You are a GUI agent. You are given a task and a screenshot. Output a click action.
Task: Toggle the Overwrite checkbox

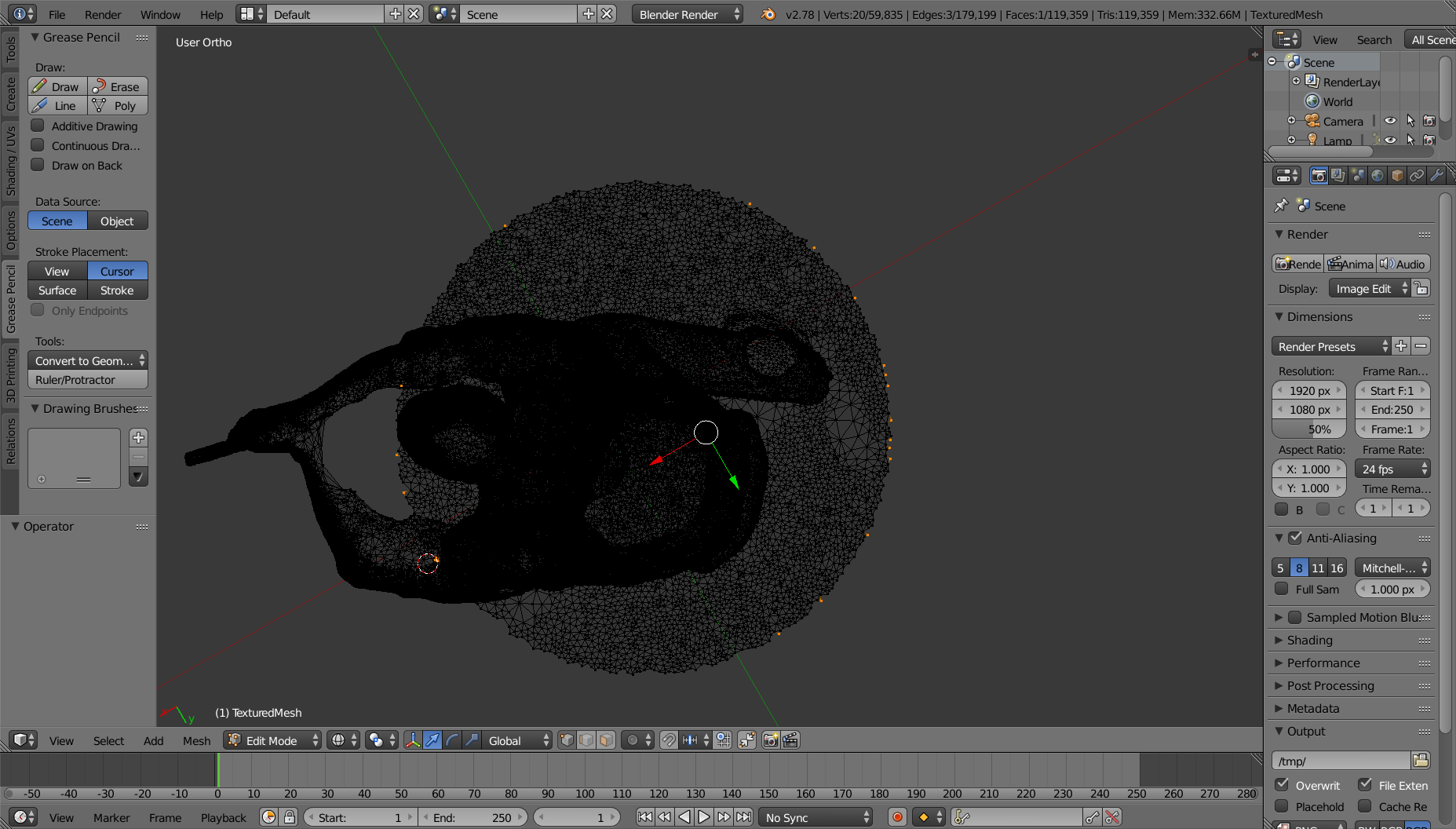[1282, 784]
